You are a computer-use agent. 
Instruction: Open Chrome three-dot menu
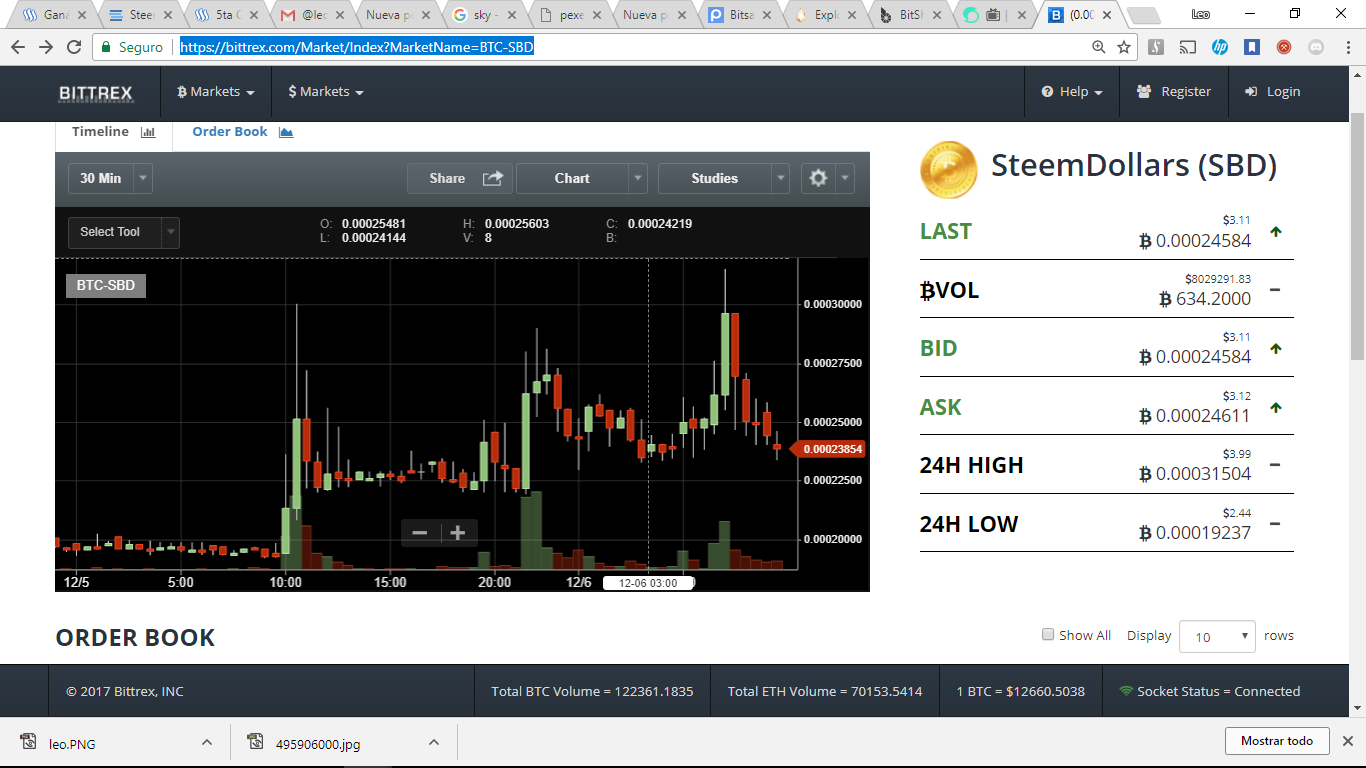pyautogui.click(x=1346, y=47)
